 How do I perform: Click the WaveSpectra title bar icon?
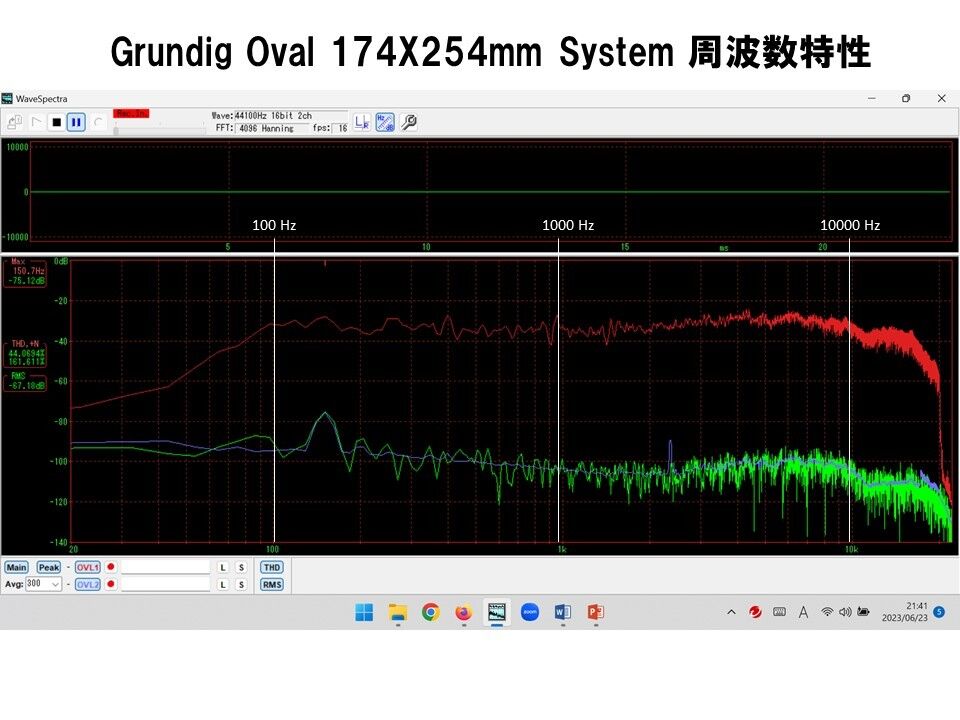tap(7, 99)
